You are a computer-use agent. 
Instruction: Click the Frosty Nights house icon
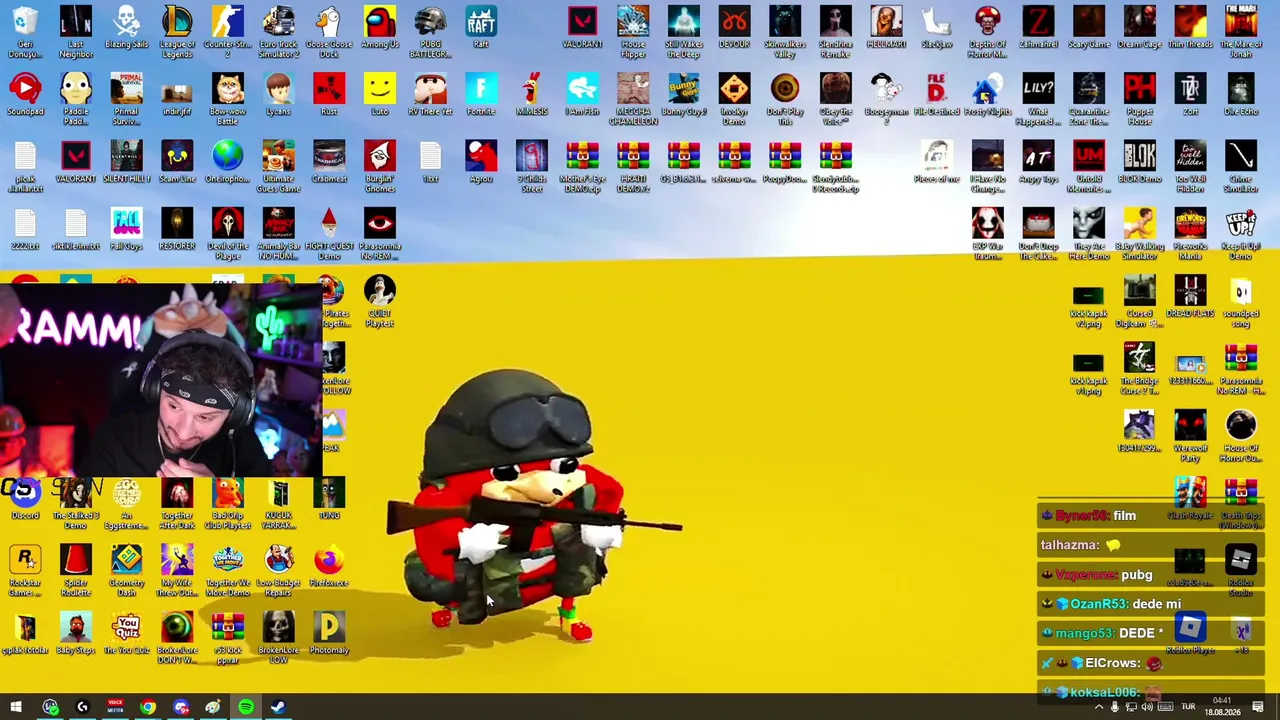987,95
